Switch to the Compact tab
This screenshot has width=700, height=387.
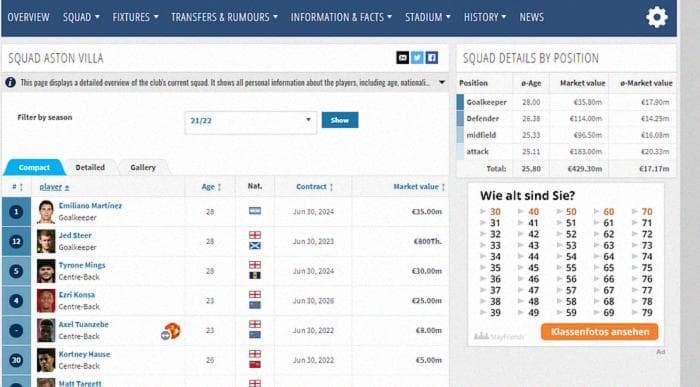point(34,167)
